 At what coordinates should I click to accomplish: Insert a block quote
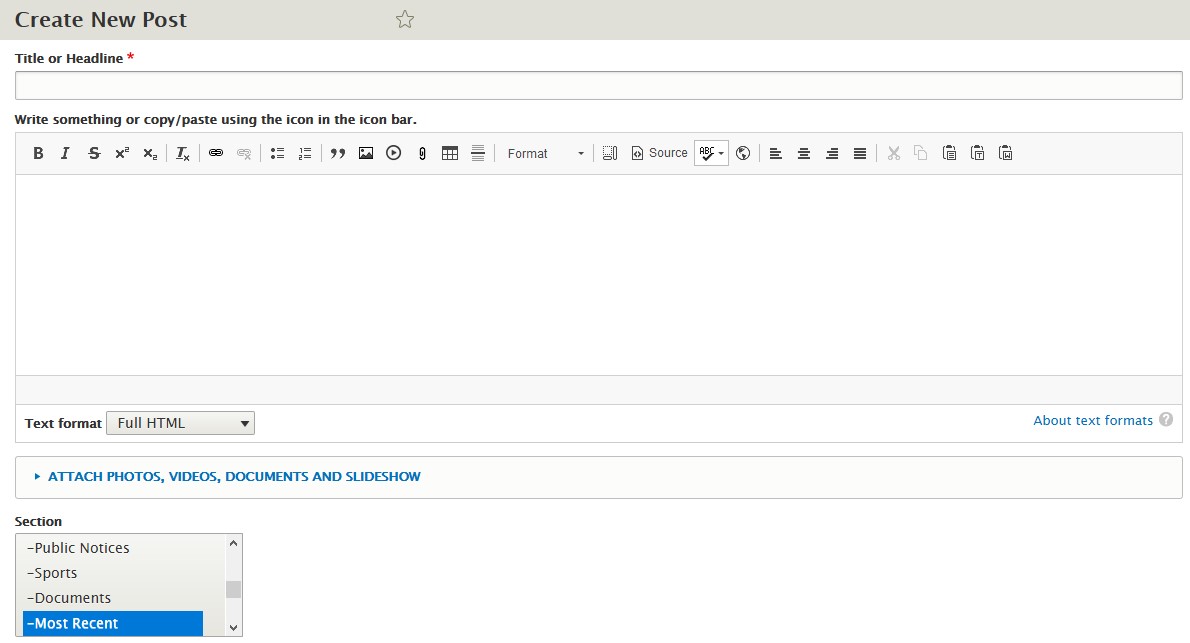338,153
